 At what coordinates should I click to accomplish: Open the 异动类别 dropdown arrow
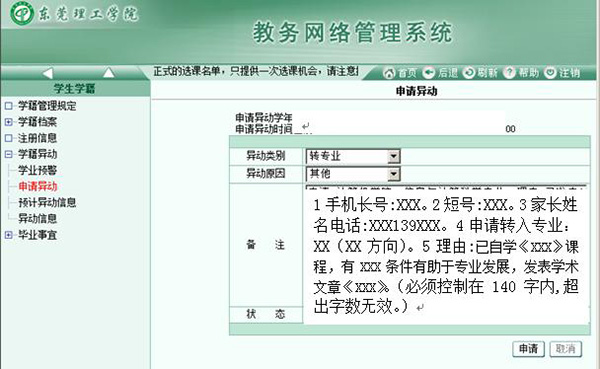pyautogui.click(x=393, y=156)
